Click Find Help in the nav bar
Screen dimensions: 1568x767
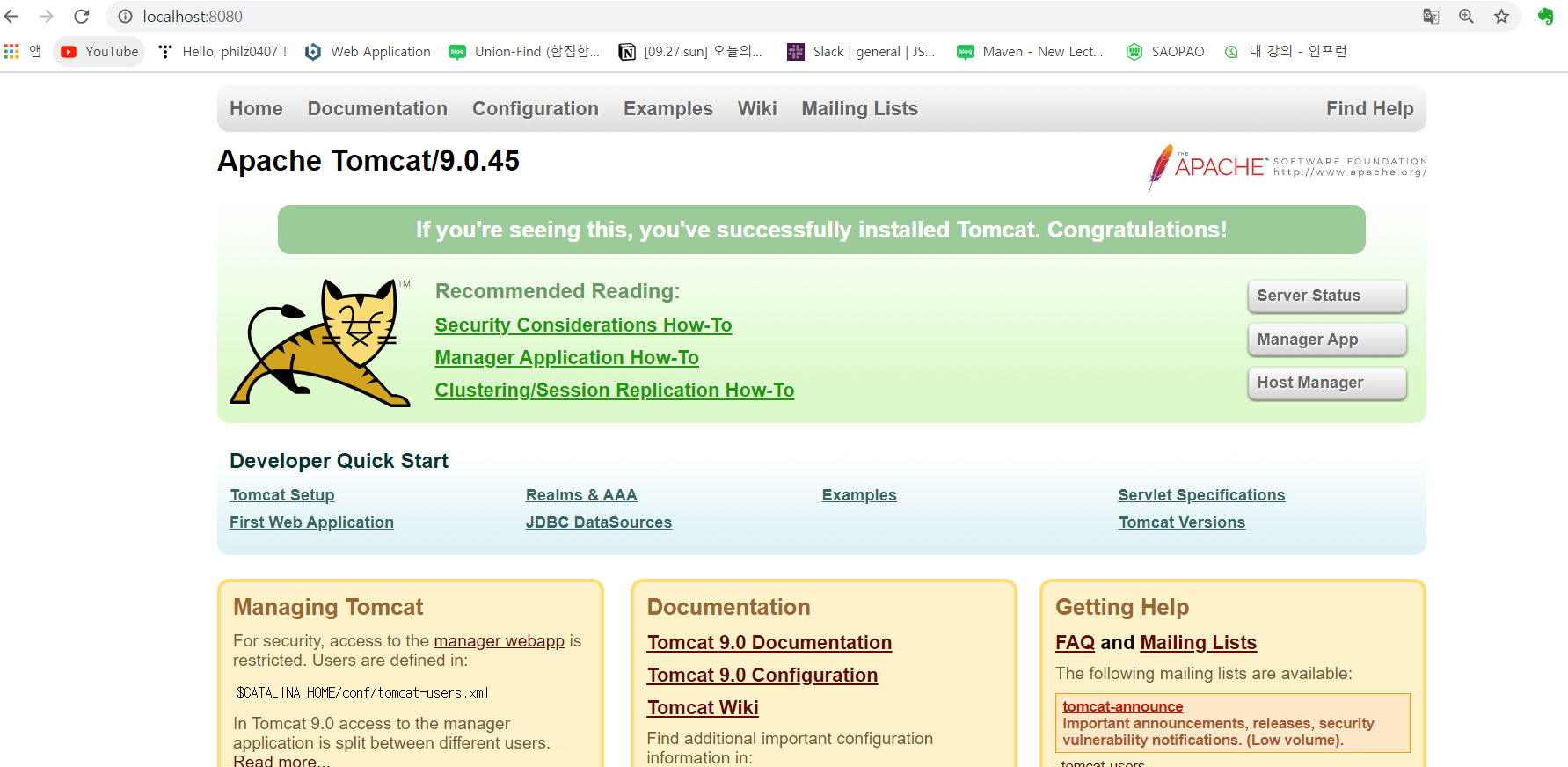[1370, 109]
